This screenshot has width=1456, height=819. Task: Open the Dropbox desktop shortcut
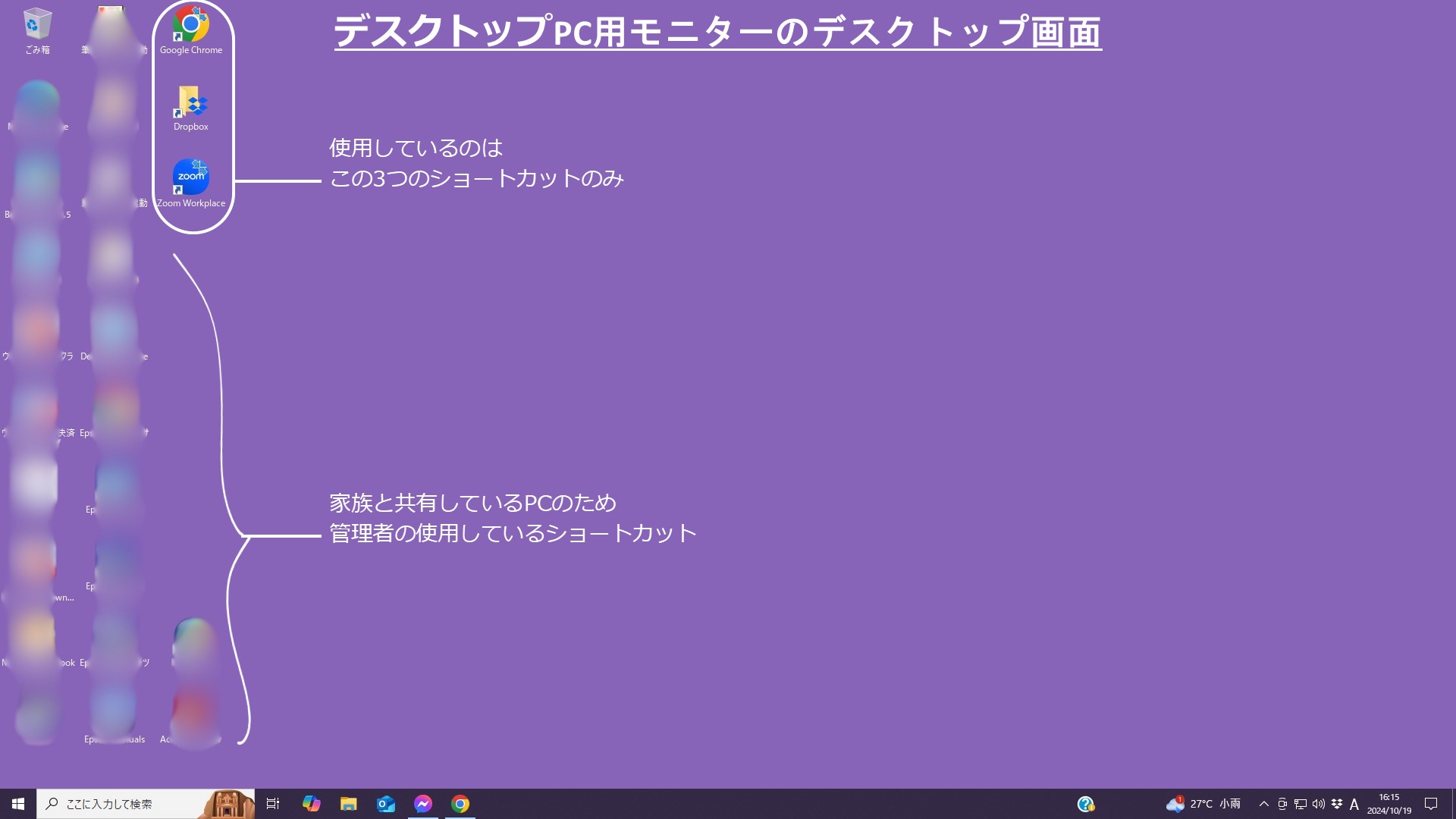click(x=191, y=108)
